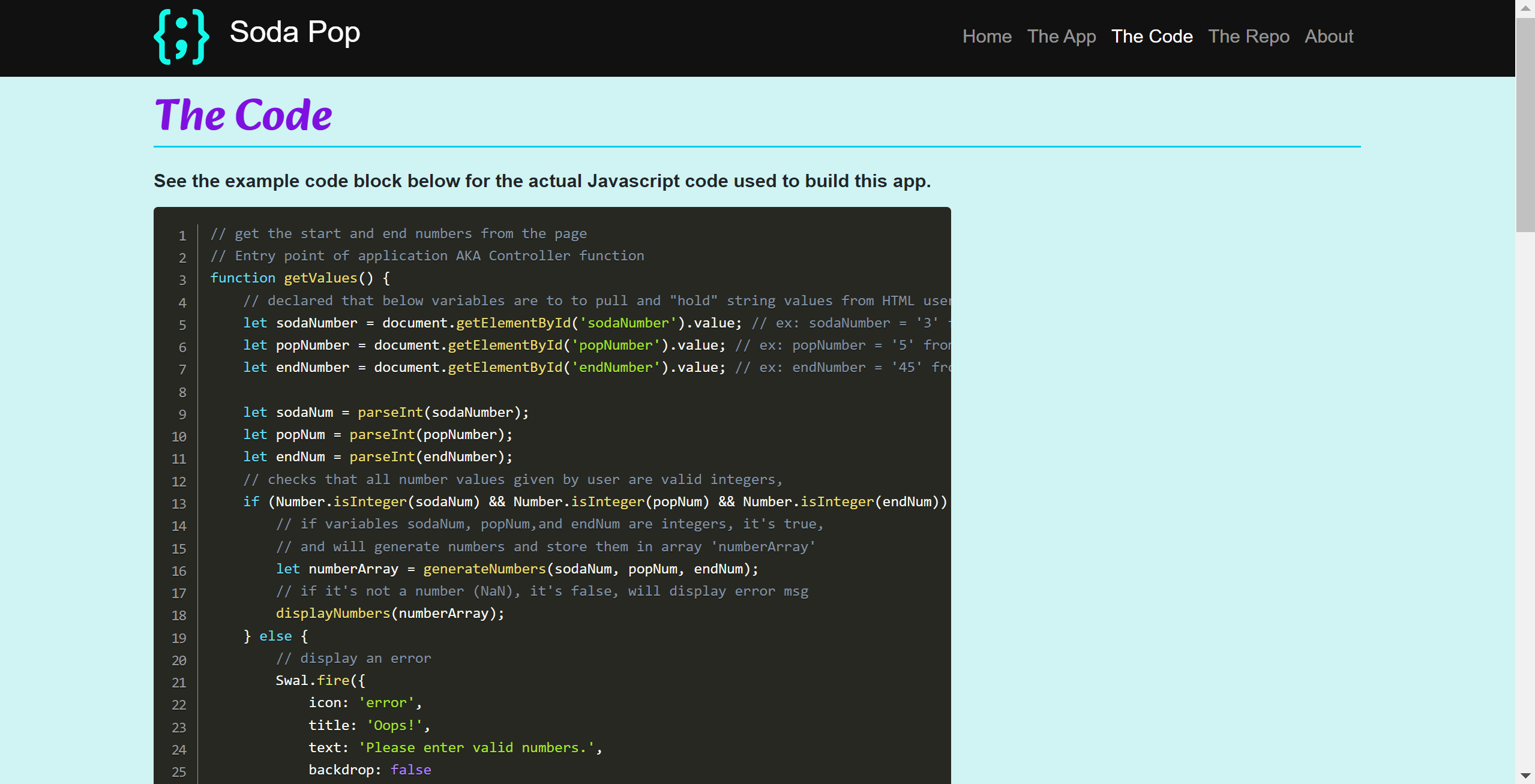Image resolution: width=1535 pixels, height=784 pixels.
Task: Click comment 'display an error'
Action: 353,658
